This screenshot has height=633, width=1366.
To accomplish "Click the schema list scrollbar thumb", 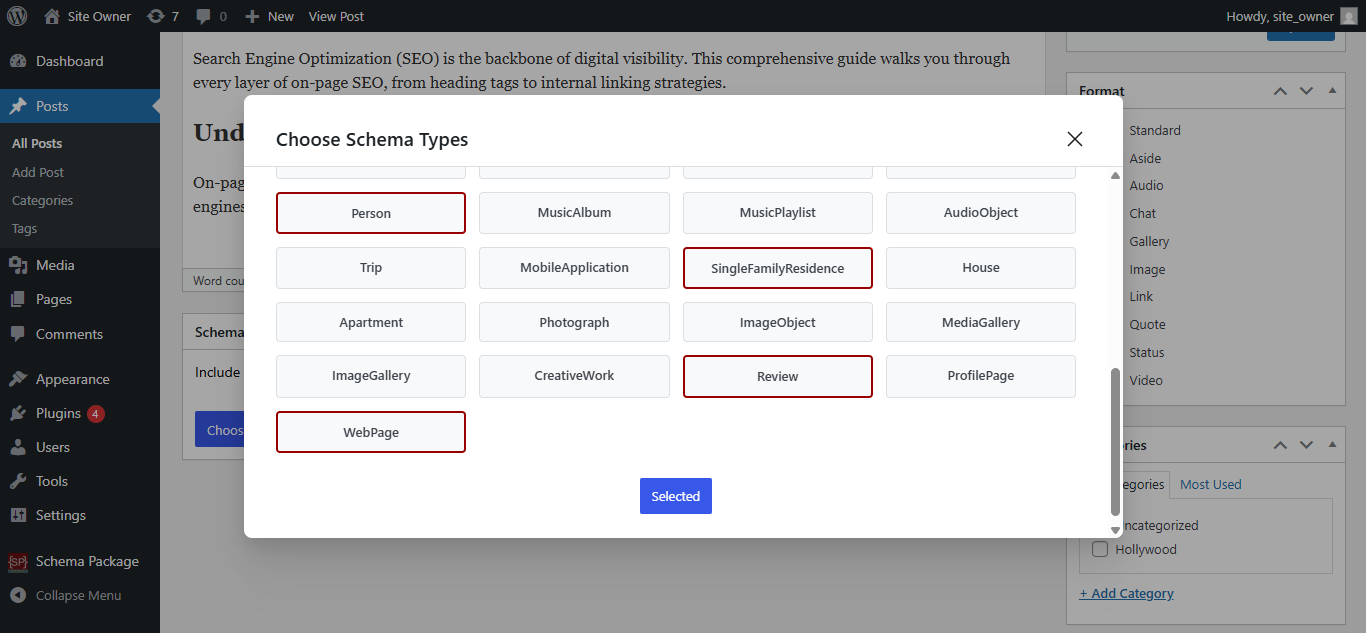I will click(x=1116, y=440).
